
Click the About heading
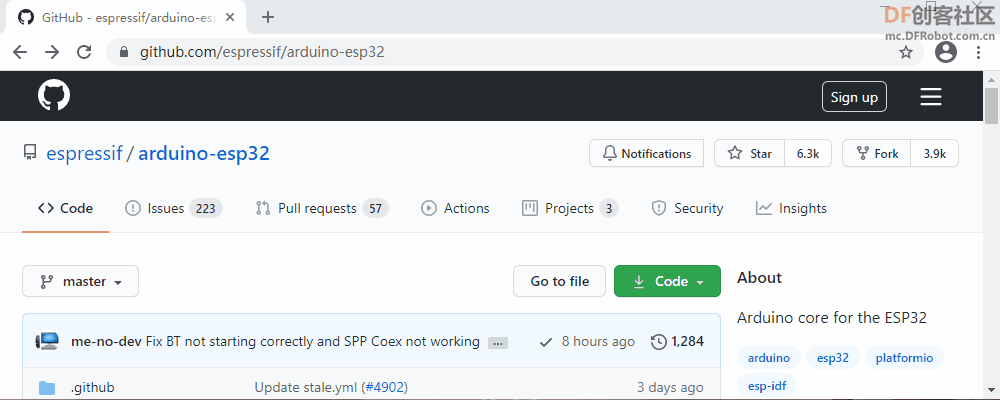point(759,278)
